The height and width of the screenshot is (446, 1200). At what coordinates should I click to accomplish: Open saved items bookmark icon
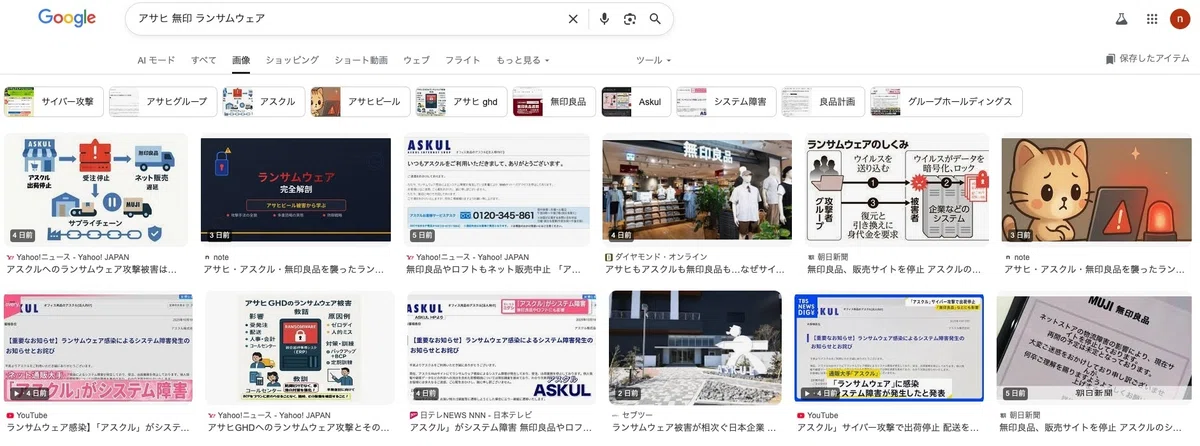click(x=1111, y=60)
